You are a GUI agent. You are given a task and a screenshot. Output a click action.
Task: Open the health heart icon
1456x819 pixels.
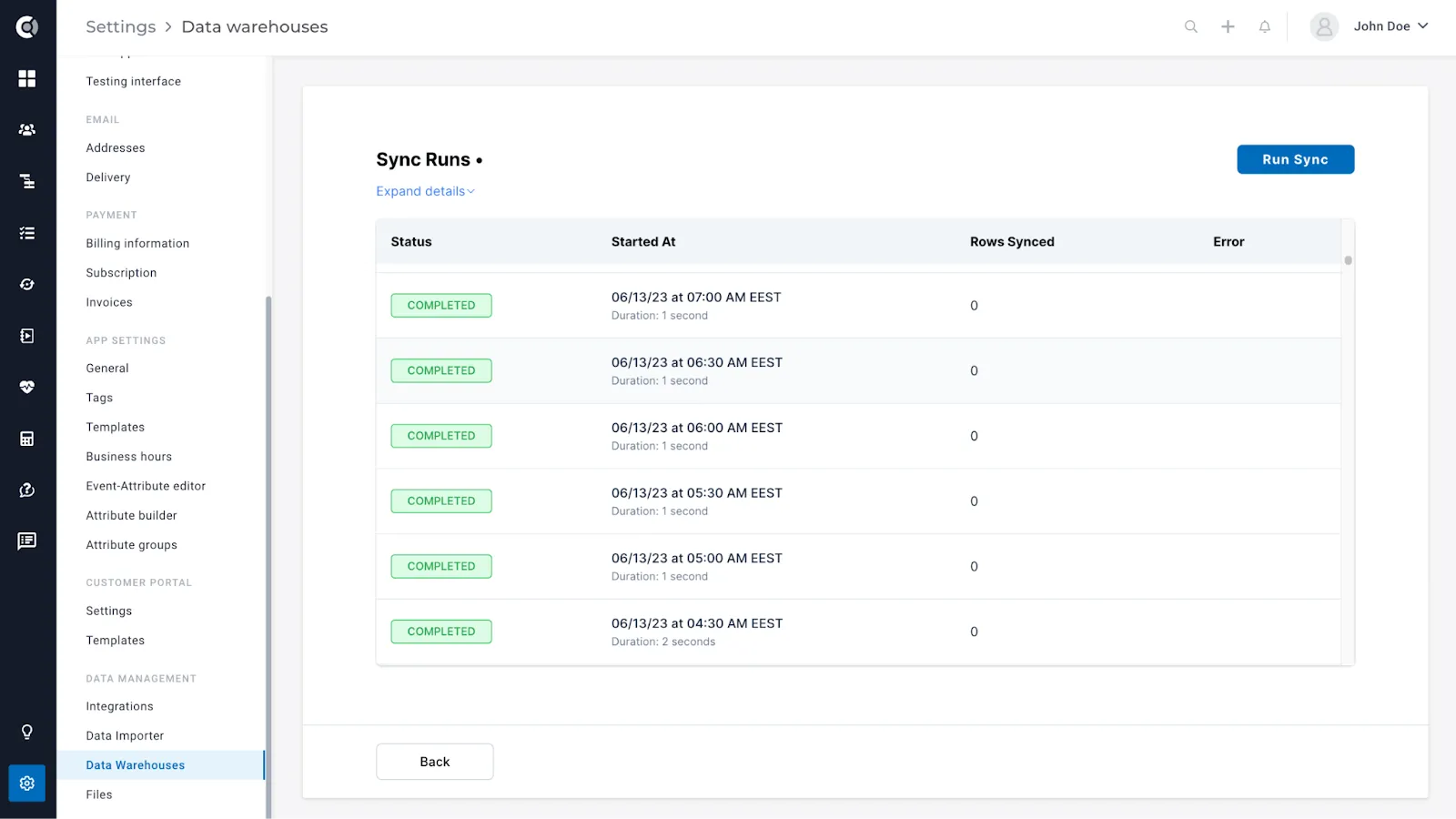27,388
